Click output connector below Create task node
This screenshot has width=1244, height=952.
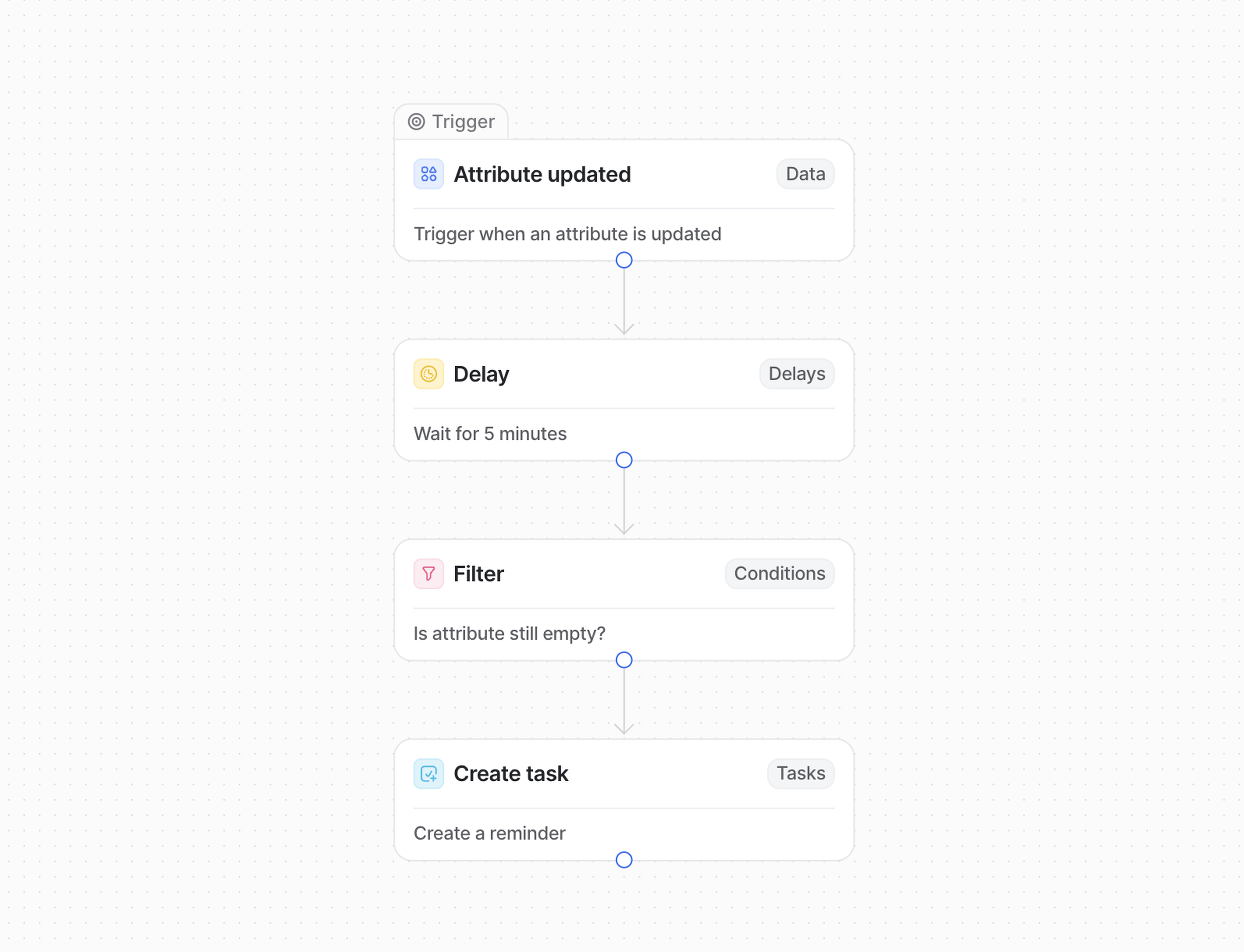pyautogui.click(x=624, y=860)
